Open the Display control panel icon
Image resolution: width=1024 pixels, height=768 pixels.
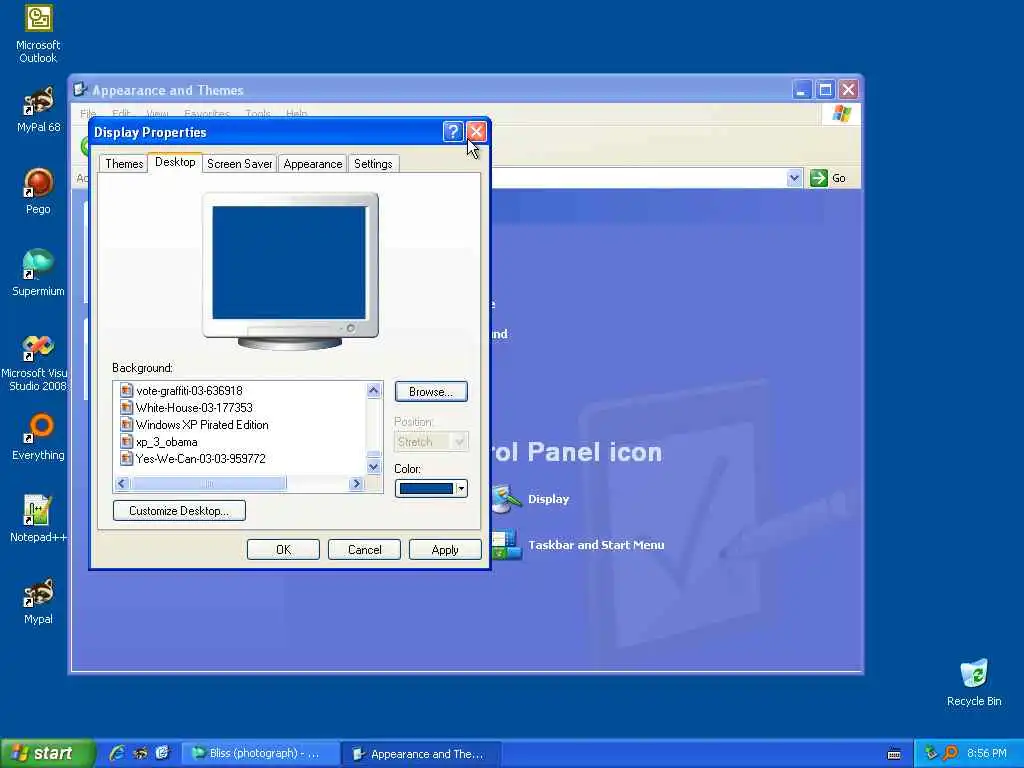[x=507, y=499]
